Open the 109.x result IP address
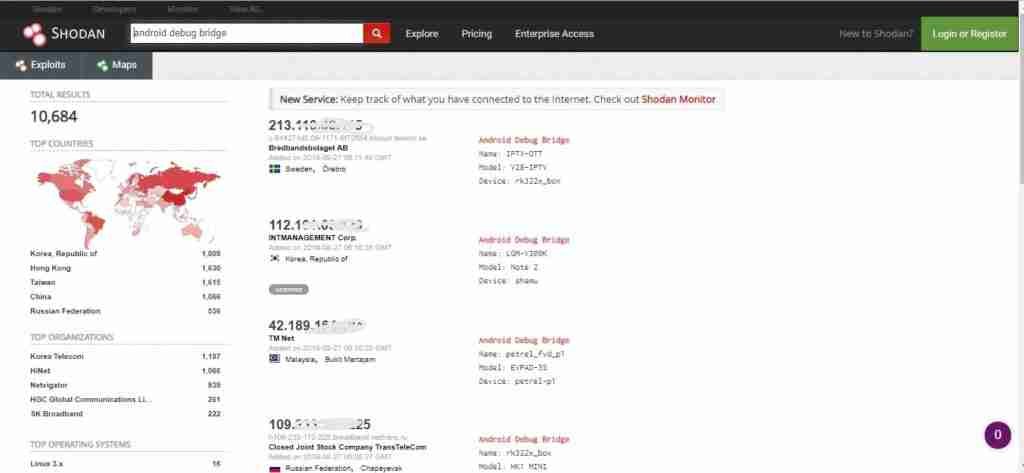 319,425
